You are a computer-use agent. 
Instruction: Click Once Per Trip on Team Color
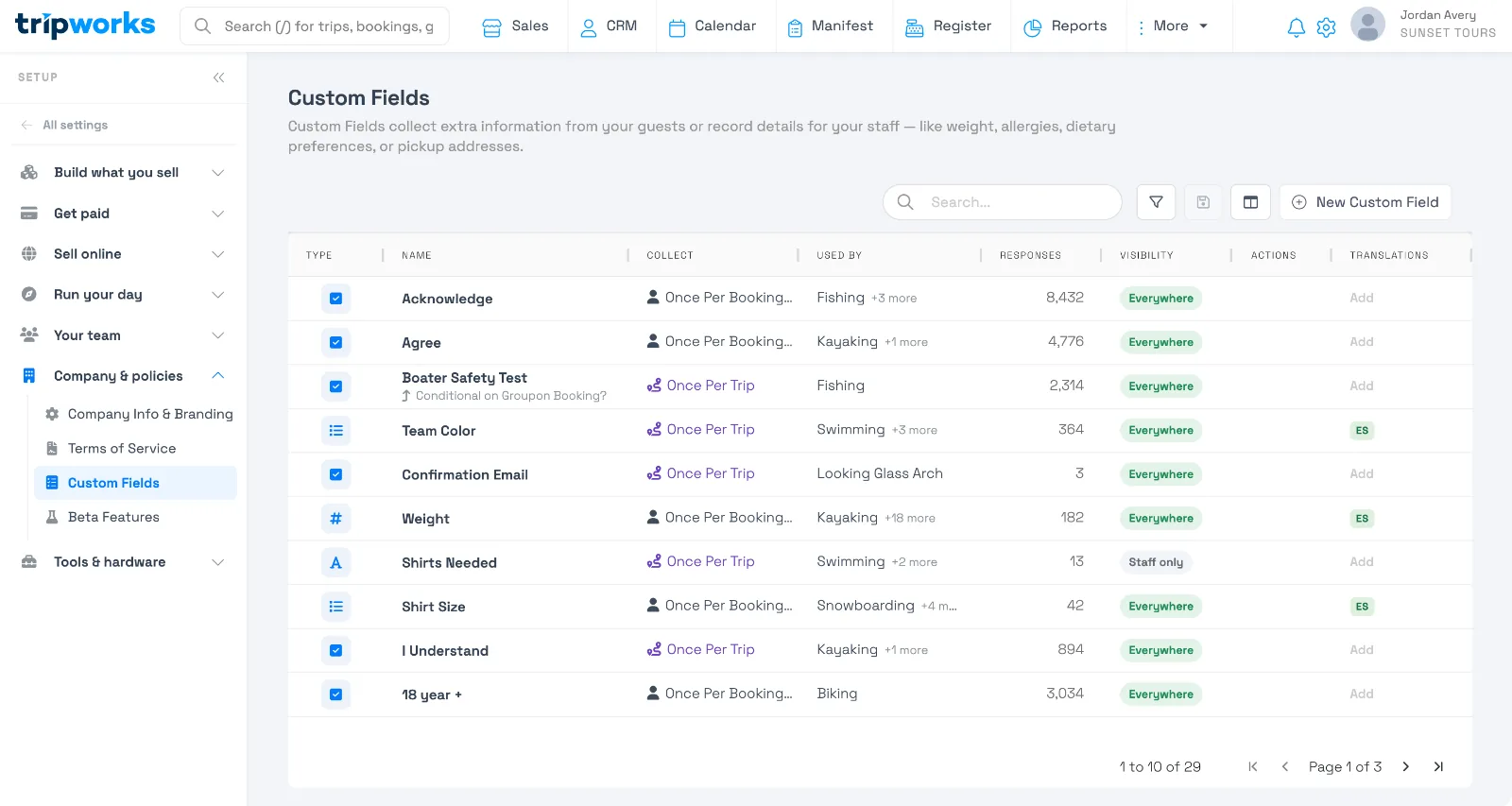[x=700, y=430]
